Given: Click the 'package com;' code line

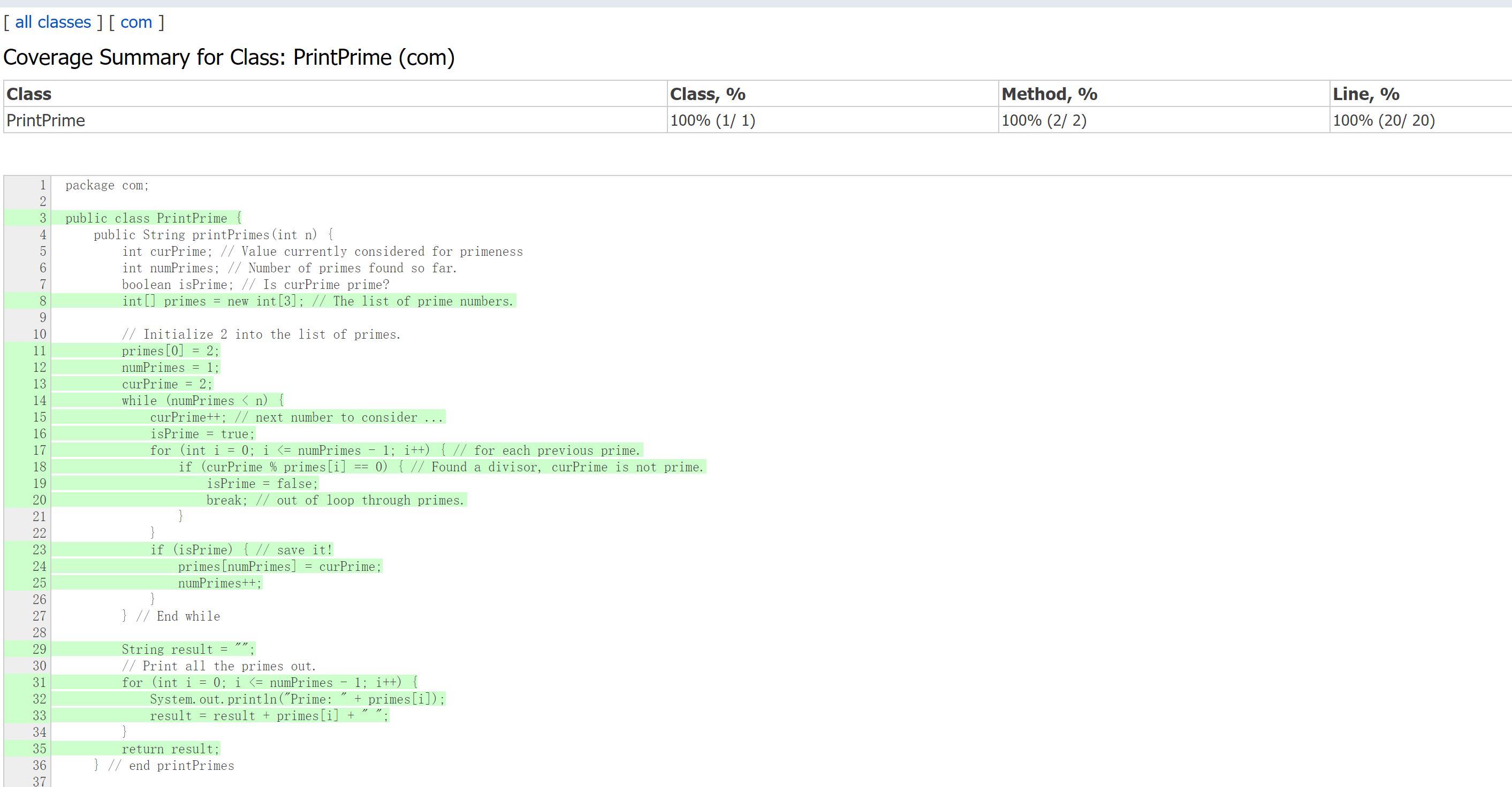Looking at the screenshot, I should 108,186.
